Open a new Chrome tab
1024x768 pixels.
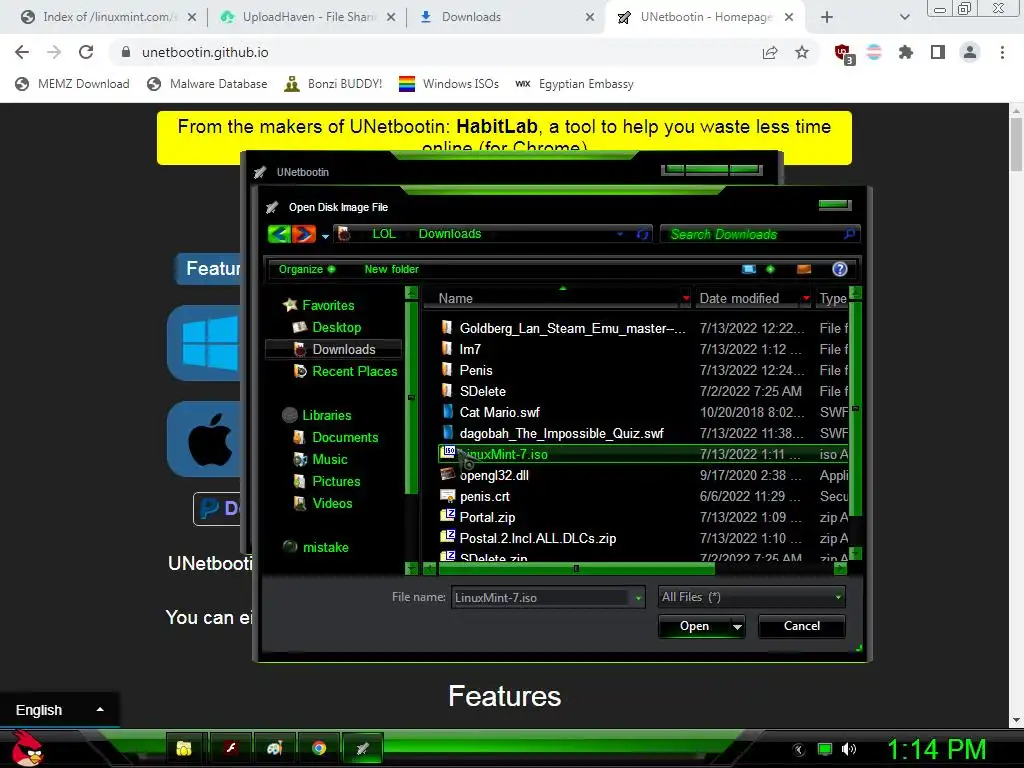[x=827, y=17]
